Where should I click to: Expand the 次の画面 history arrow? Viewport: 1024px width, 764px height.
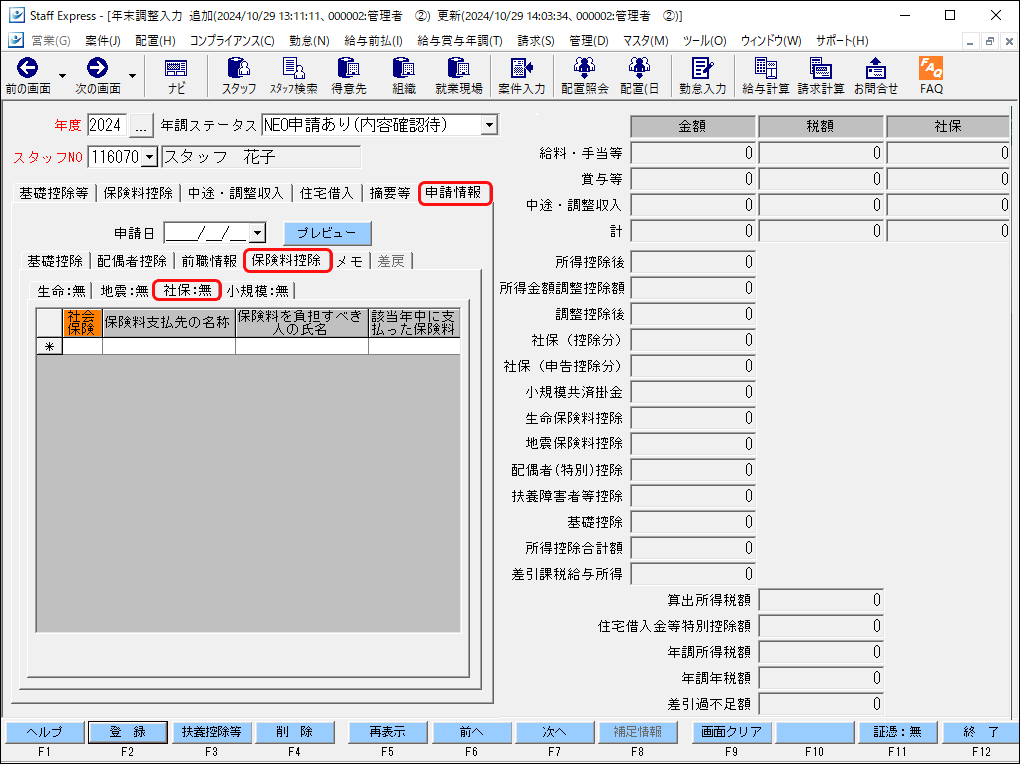tap(132, 76)
